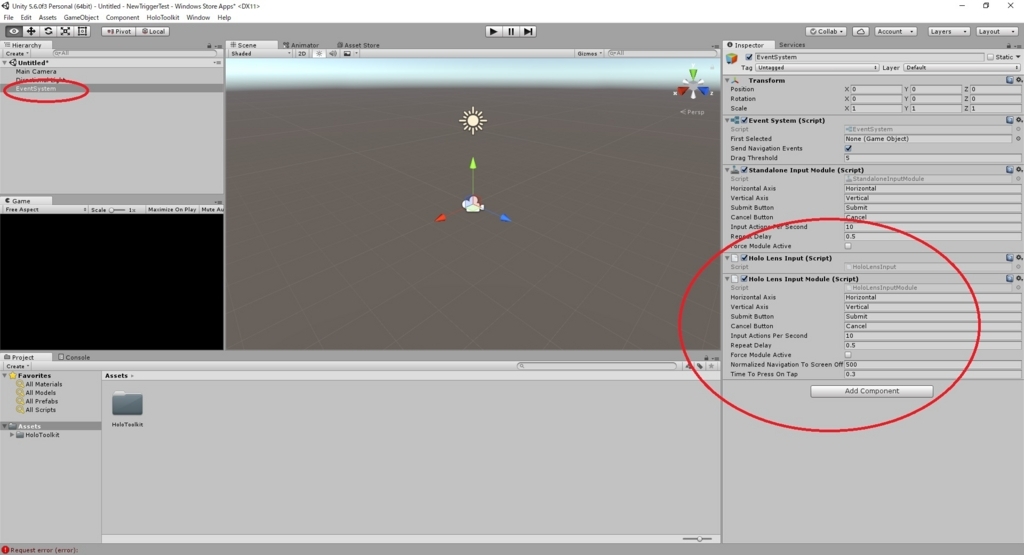The height and width of the screenshot is (555, 1024).
Task: Toggle Holo Lens Input Module enabled checkbox
Action: (x=744, y=279)
